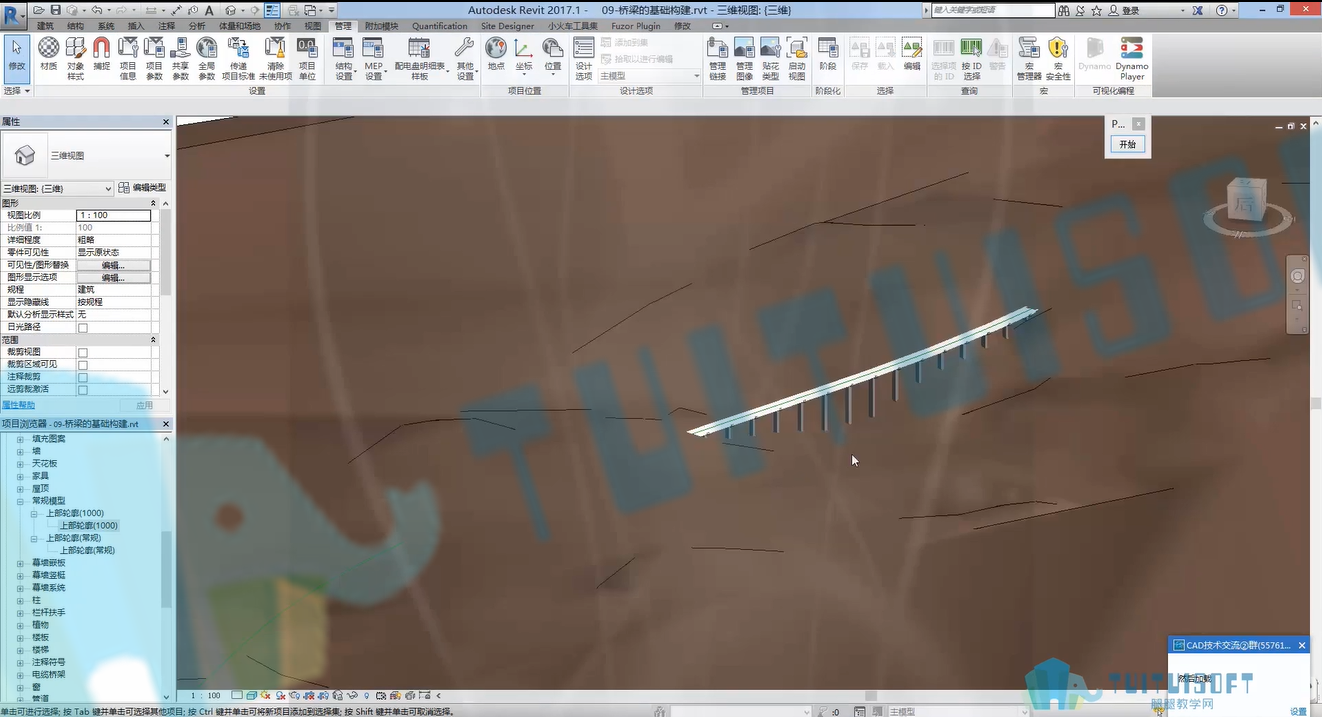Toggle the 日光路径 (Sun Path) checkbox
1322x717 pixels.
[x=83, y=328]
